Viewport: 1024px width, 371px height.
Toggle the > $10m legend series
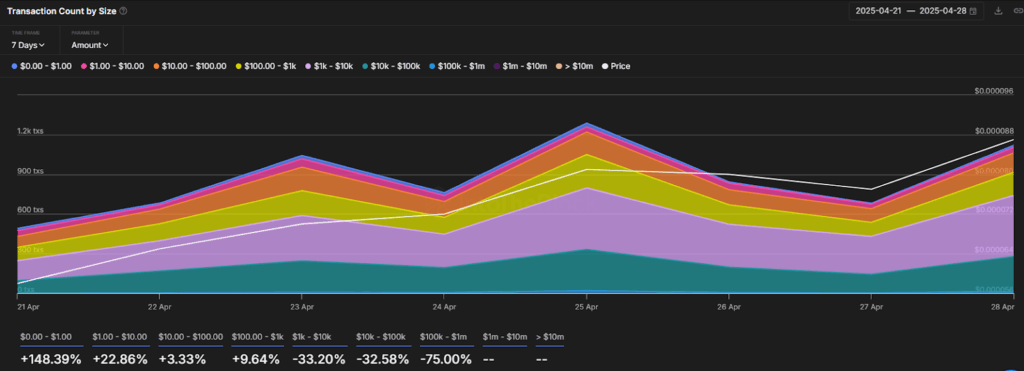tap(575, 66)
